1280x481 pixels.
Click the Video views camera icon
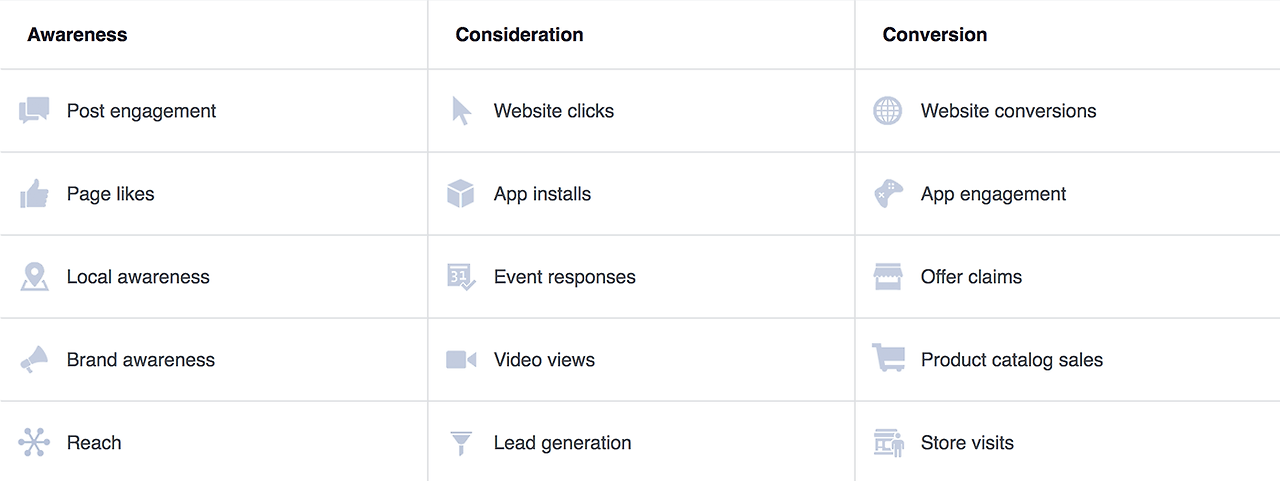461,360
